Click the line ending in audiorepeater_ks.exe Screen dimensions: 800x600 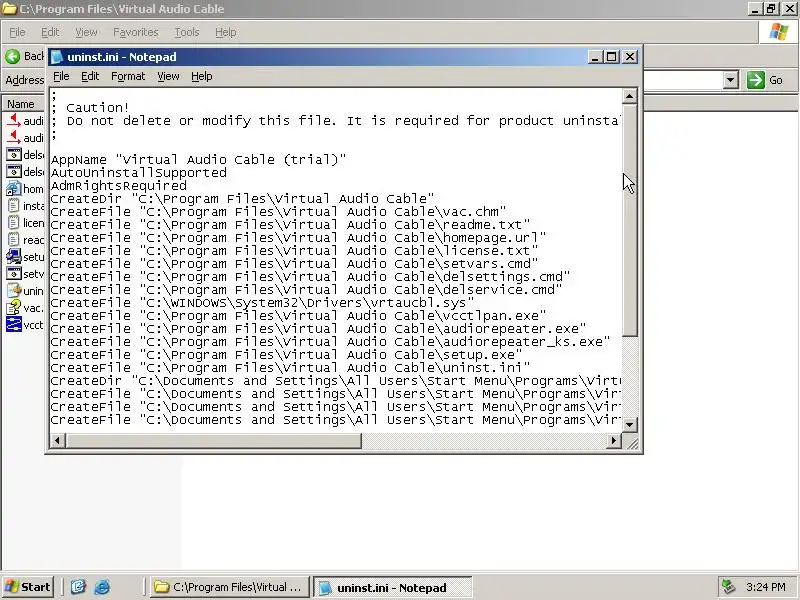click(330, 342)
